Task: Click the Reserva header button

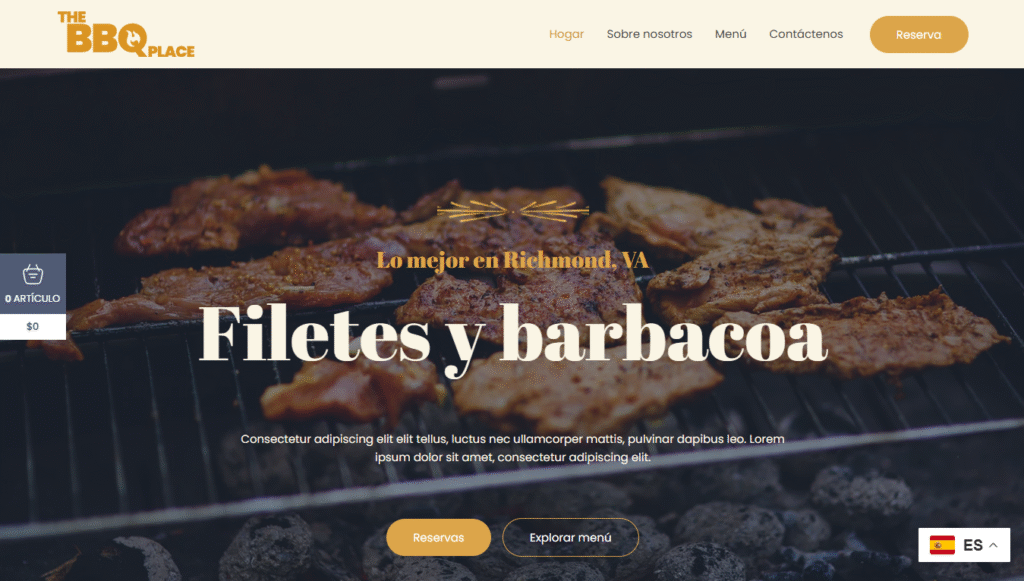Action: click(x=918, y=35)
